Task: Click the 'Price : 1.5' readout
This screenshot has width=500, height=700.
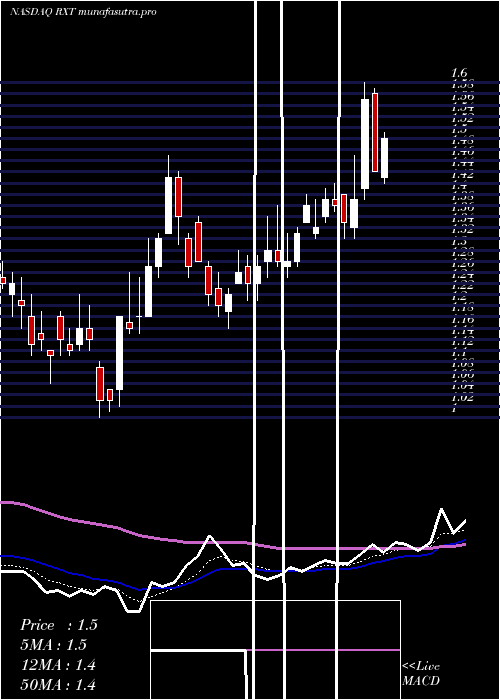Action: pos(58,625)
